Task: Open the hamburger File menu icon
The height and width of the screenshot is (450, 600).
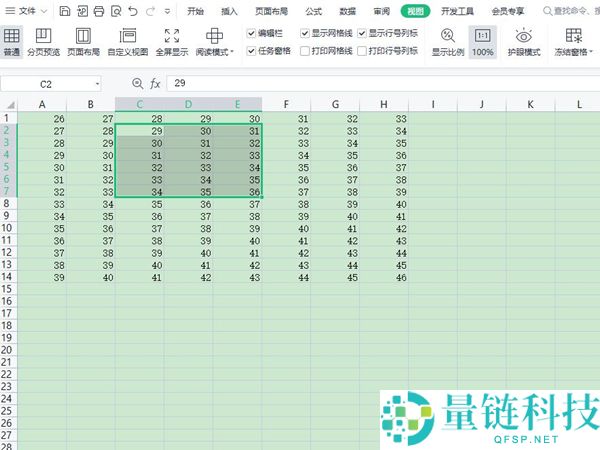Action: 10,11
